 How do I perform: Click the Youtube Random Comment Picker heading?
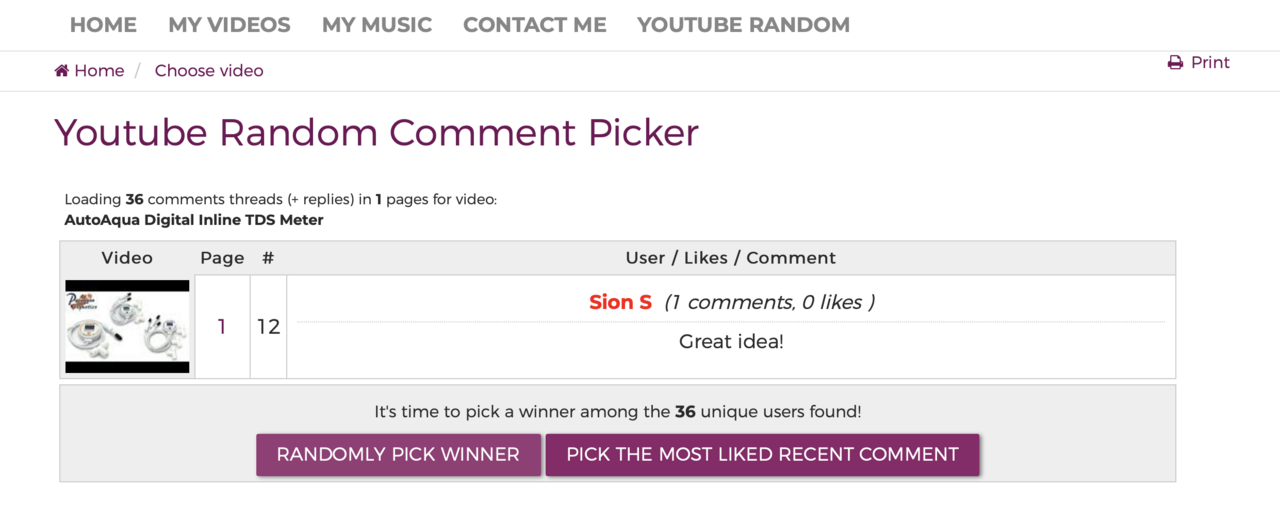376,133
